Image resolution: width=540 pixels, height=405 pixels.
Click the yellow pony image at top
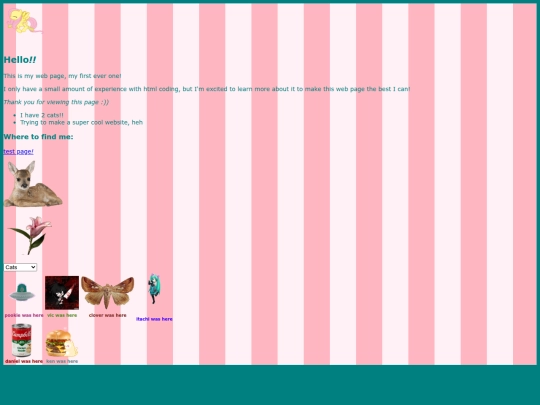point(23,21)
